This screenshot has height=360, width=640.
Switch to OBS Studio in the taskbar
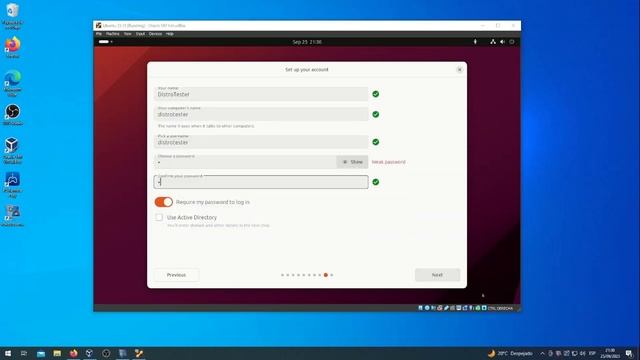click(106, 353)
